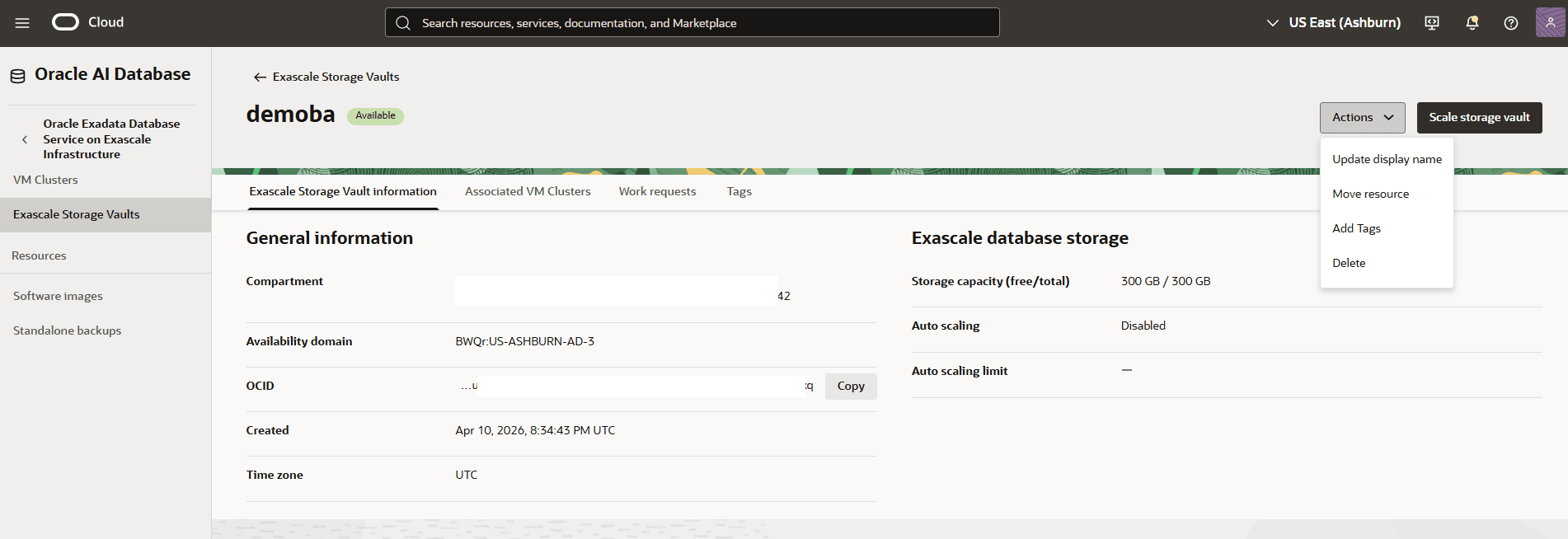
Task: Select Exascale Storage Vaults in the sidebar
Action: tap(106, 214)
